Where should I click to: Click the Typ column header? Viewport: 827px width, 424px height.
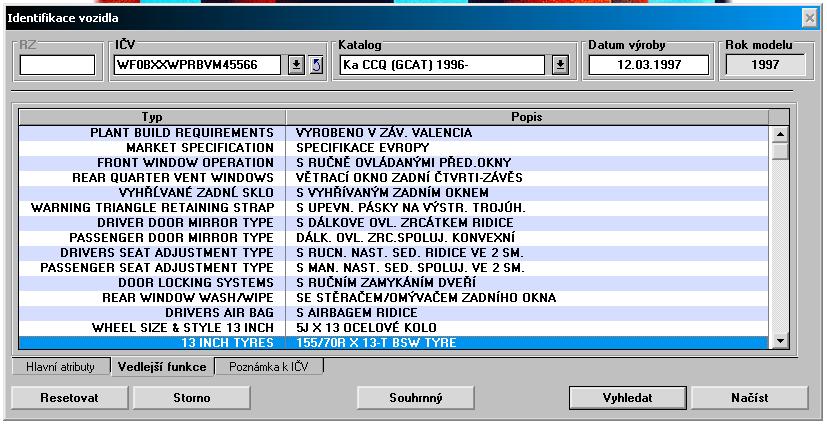click(x=152, y=117)
